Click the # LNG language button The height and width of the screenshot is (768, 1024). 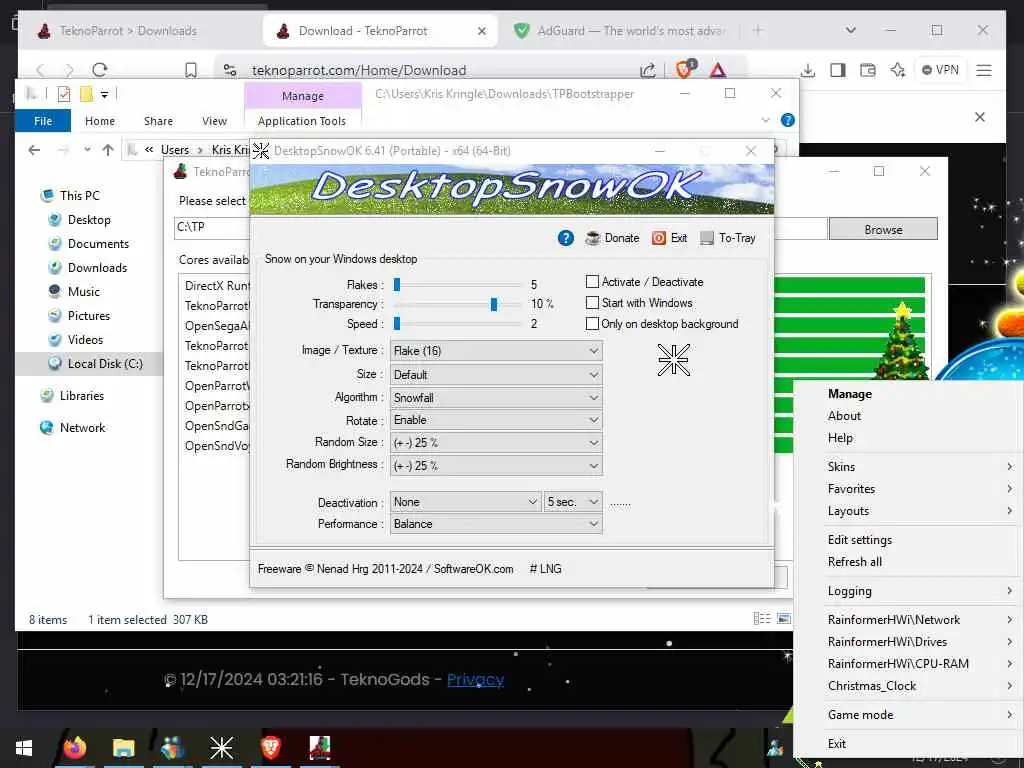tap(545, 569)
